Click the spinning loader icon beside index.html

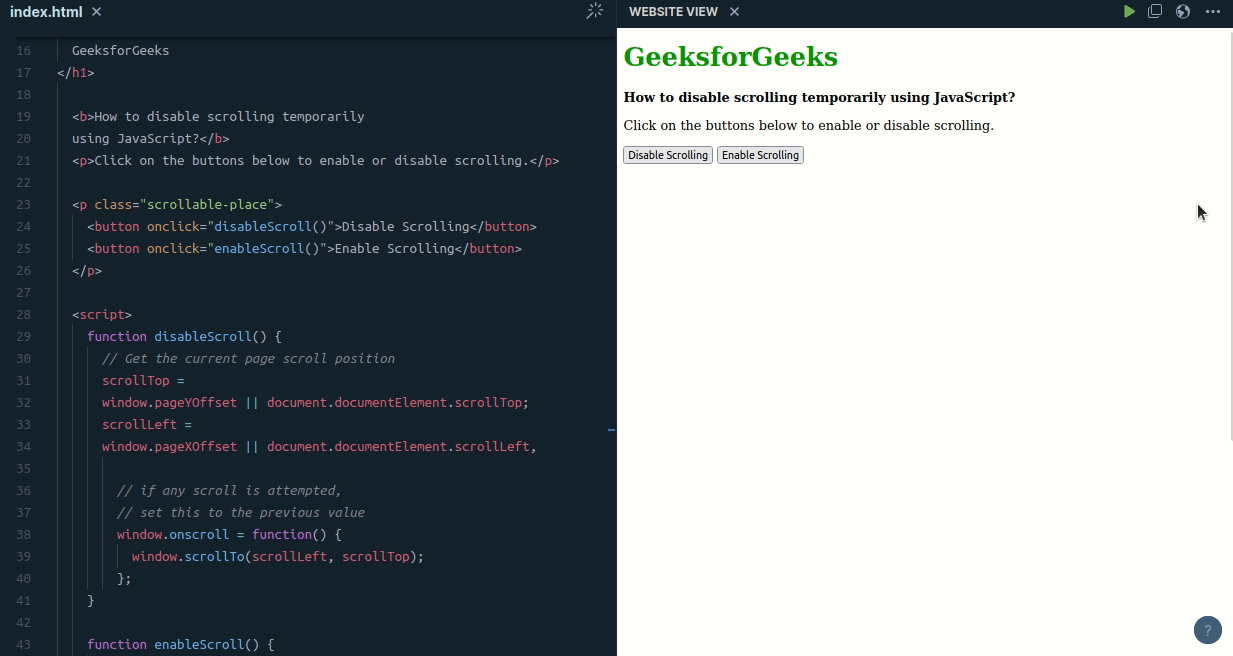point(594,11)
